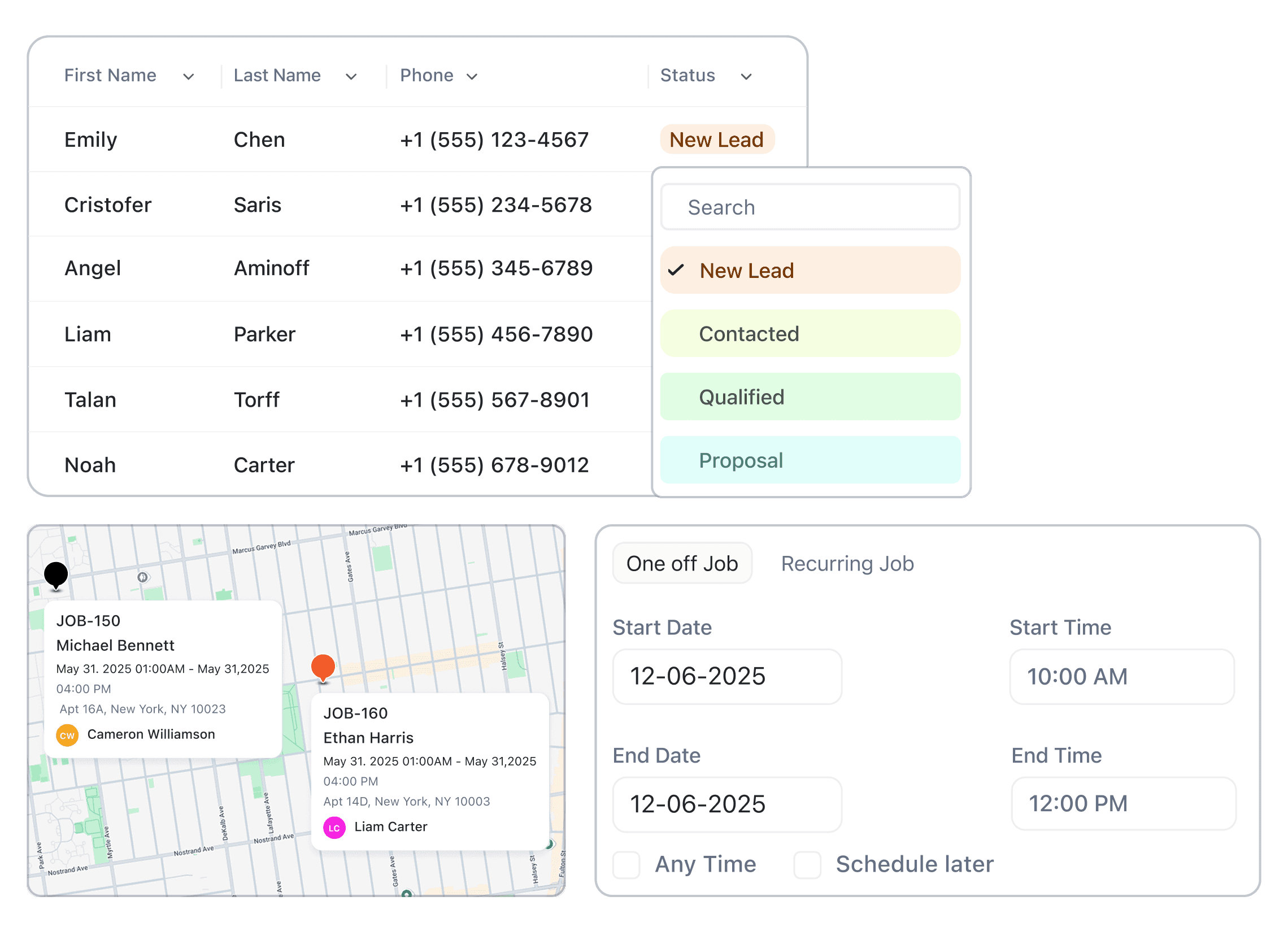Expand the Status column dropdown chevron
The height and width of the screenshot is (940, 1288).
pyautogui.click(x=746, y=76)
